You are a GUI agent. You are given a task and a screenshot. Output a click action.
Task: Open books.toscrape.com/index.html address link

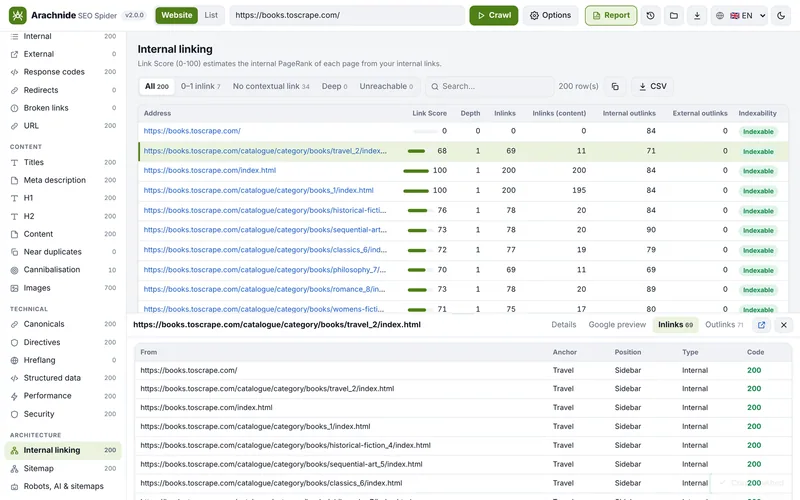point(210,170)
